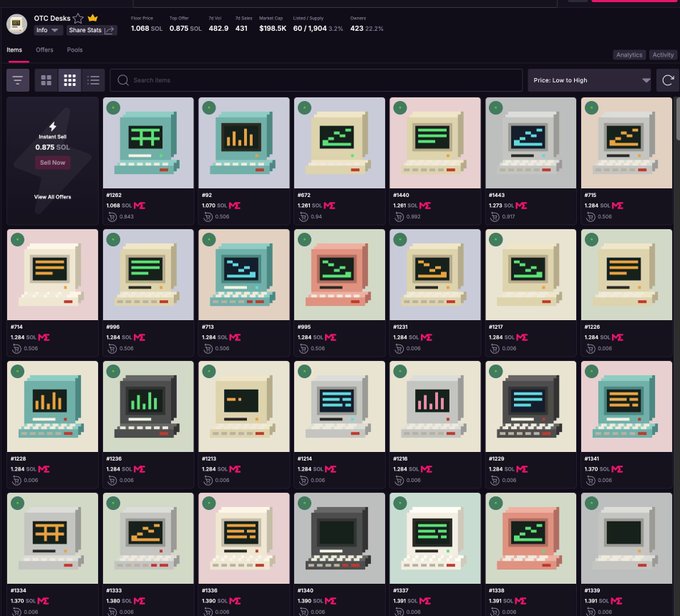Click the Market Cap value $198.5K
Screen dimensions: 680x616
(x=273, y=28)
